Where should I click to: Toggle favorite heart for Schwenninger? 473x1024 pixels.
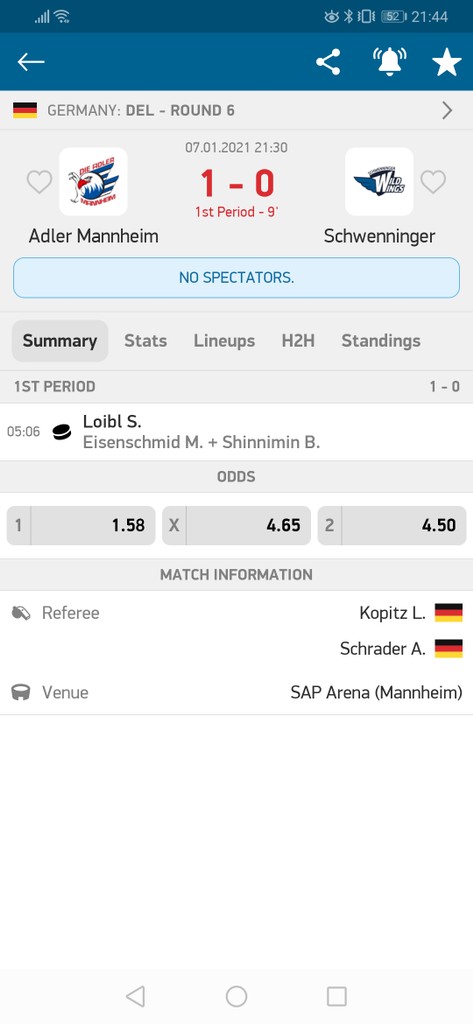(x=433, y=182)
